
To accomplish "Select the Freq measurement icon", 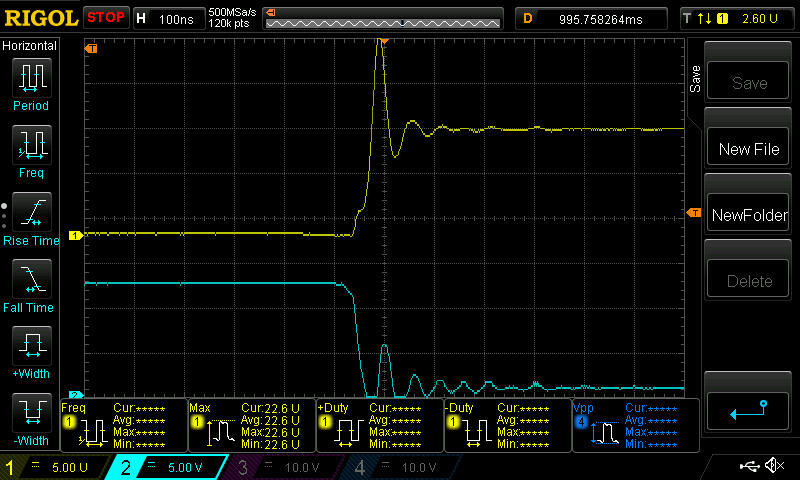I will click(x=32, y=144).
